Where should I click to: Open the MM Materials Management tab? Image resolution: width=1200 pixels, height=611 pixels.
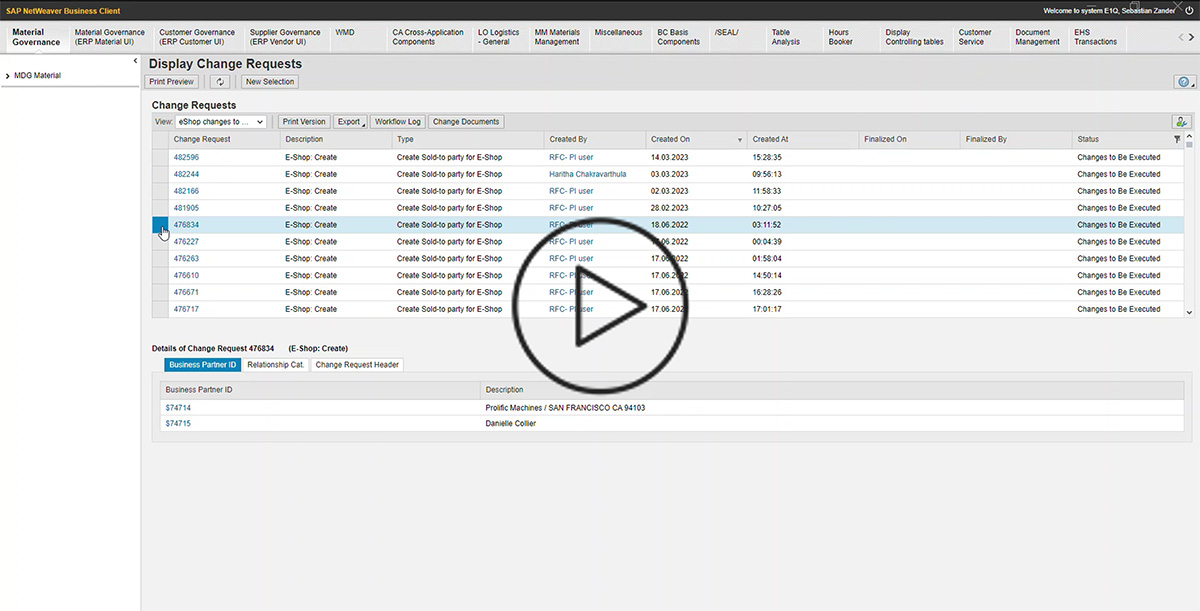tap(557, 37)
